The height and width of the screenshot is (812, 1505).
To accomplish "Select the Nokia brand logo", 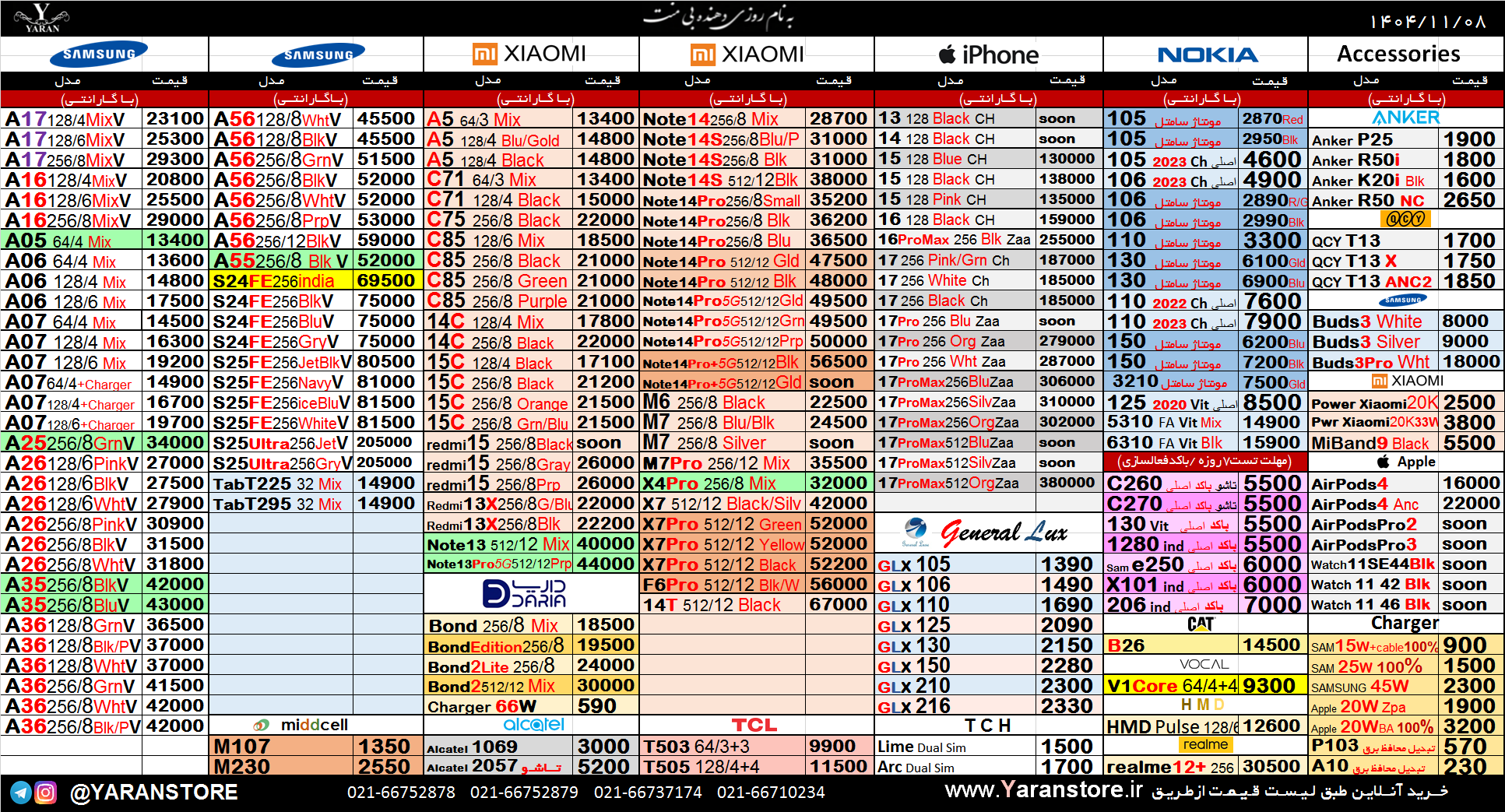I will 1207,54.
